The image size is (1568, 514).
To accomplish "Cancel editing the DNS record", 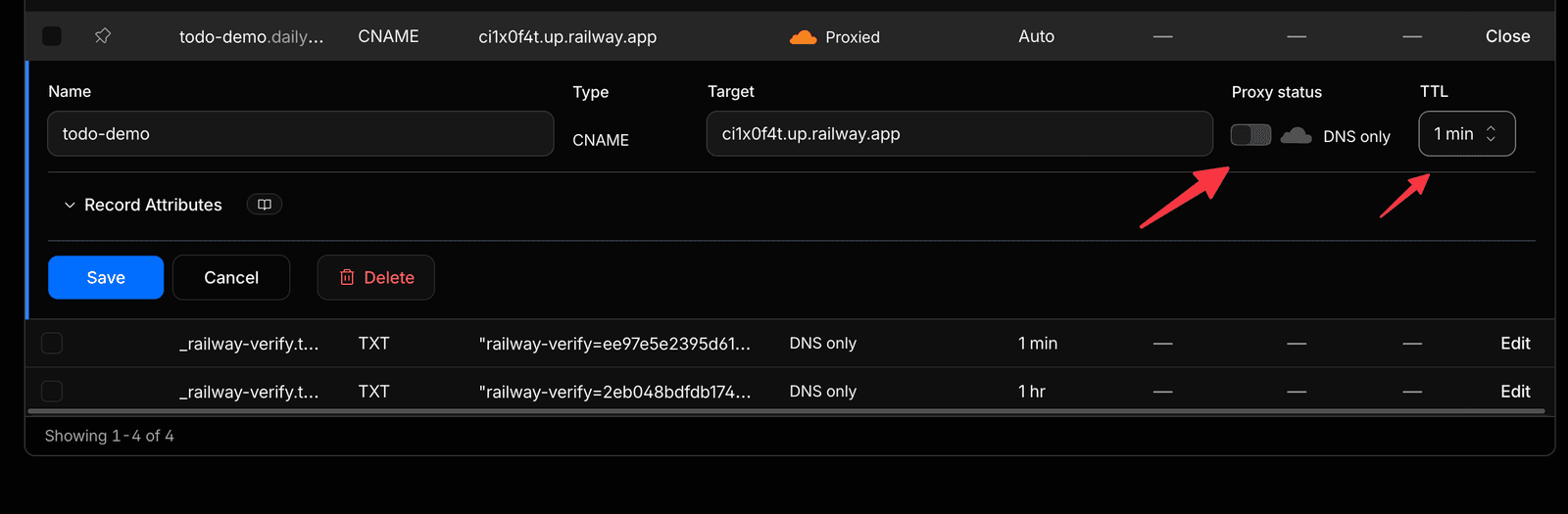I will [x=231, y=278].
